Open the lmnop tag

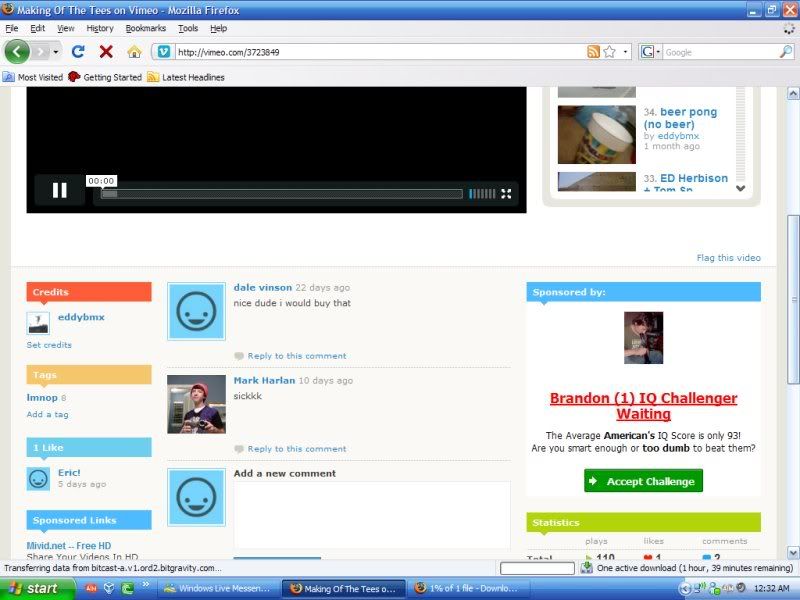click(x=42, y=397)
